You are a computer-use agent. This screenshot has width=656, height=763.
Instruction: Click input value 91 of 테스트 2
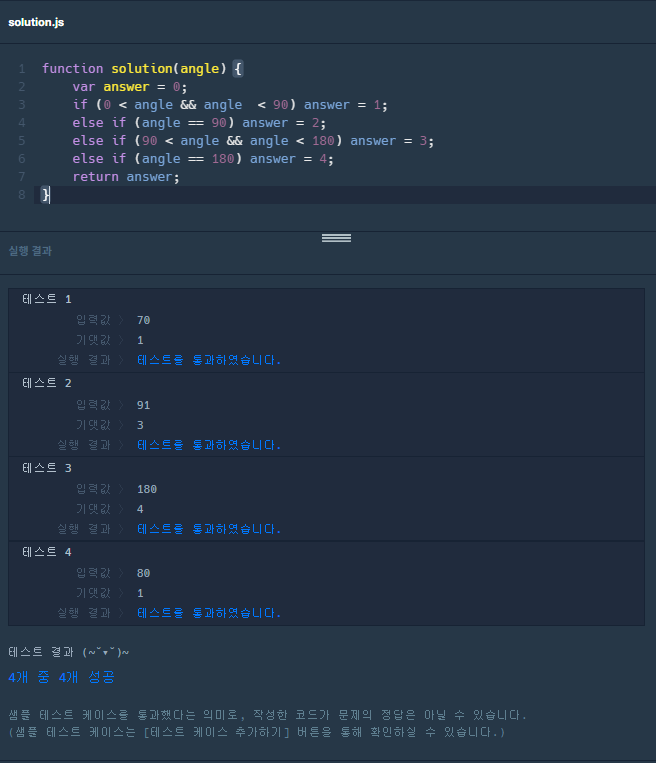coord(144,405)
